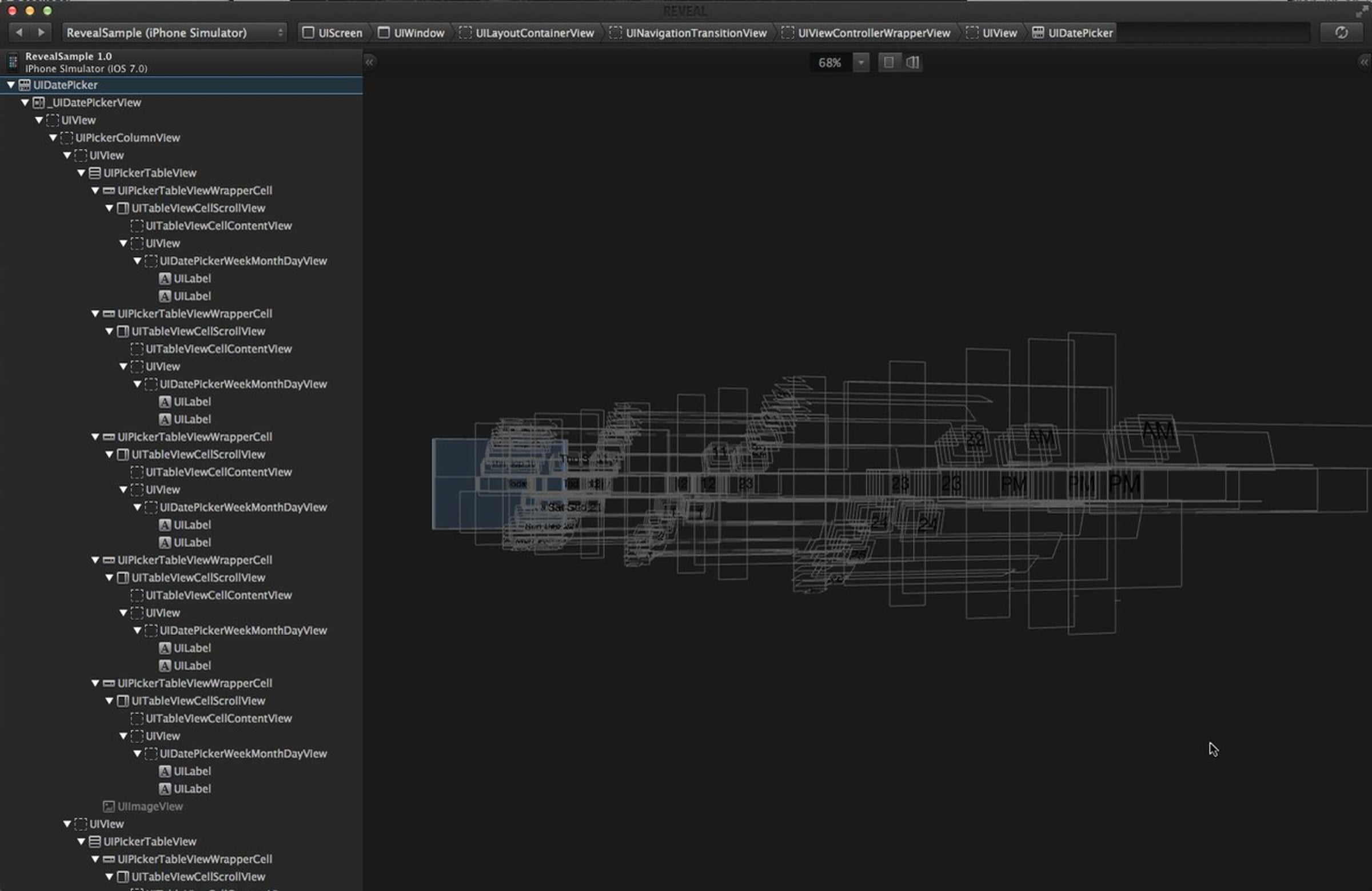Navigate forward with the right arrow
This screenshot has height=891, width=1372.
[x=41, y=33]
